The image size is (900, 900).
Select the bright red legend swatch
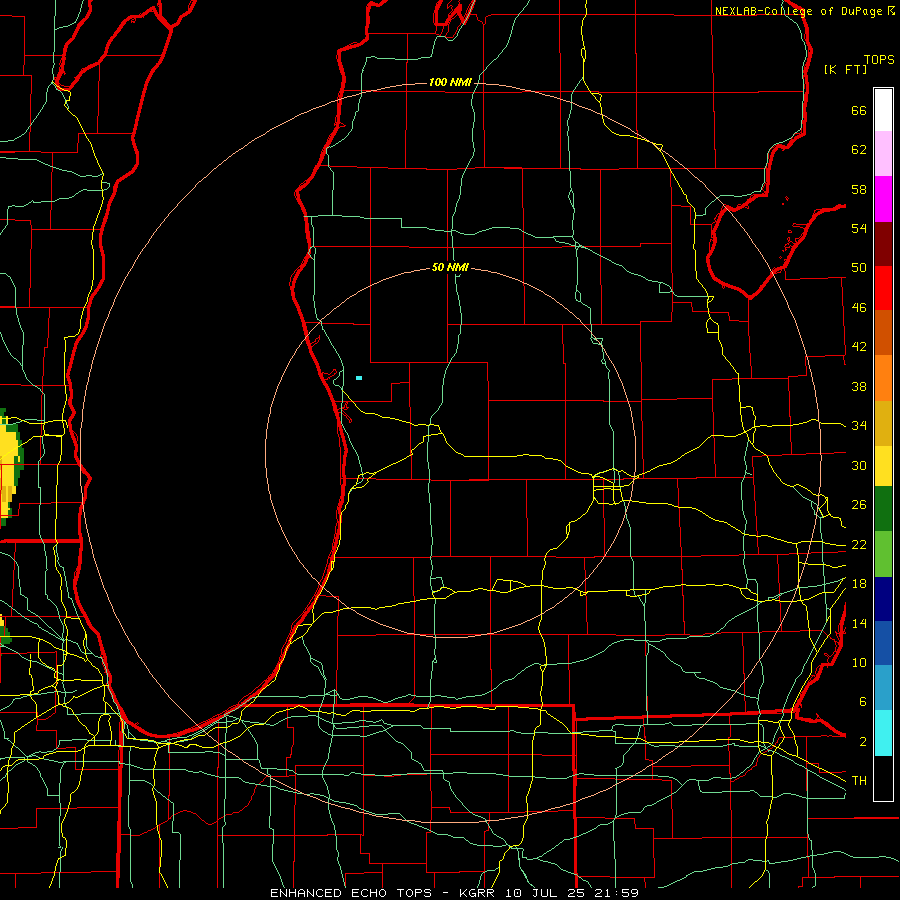pos(883,288)
